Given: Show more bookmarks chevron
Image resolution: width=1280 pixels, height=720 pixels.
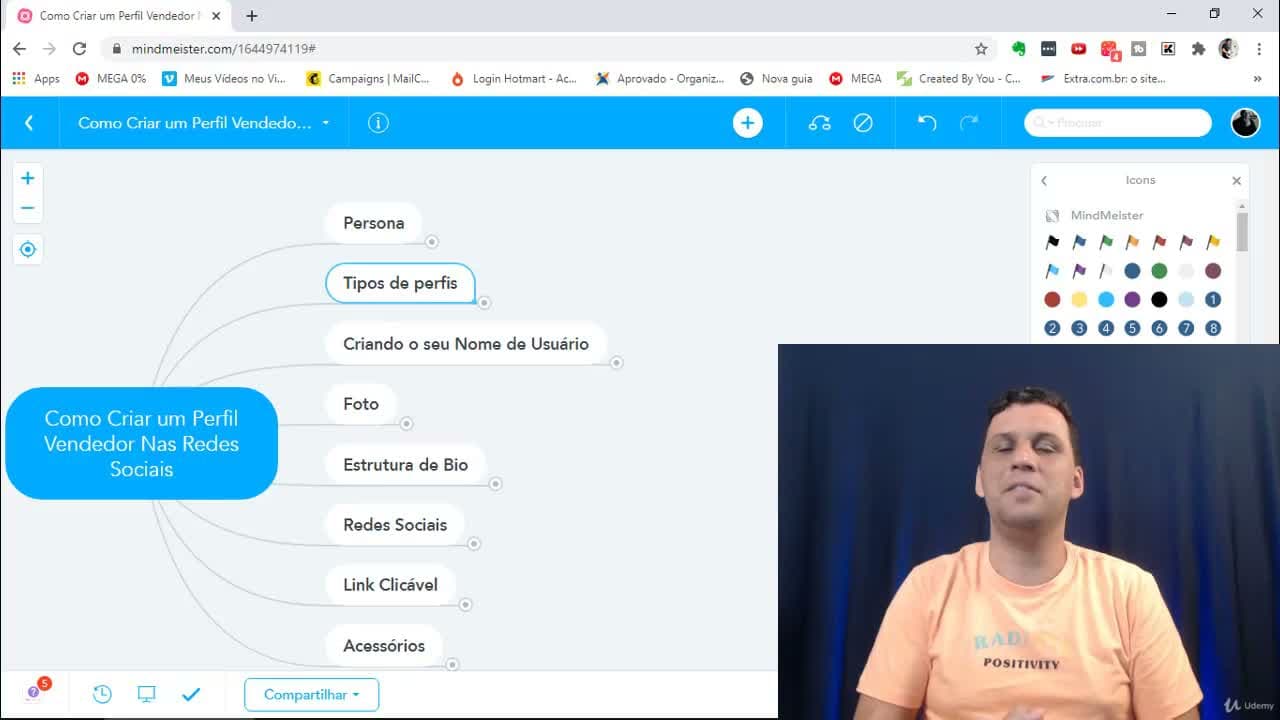Looking at the screenshot, I should (x=1257, y=78).
